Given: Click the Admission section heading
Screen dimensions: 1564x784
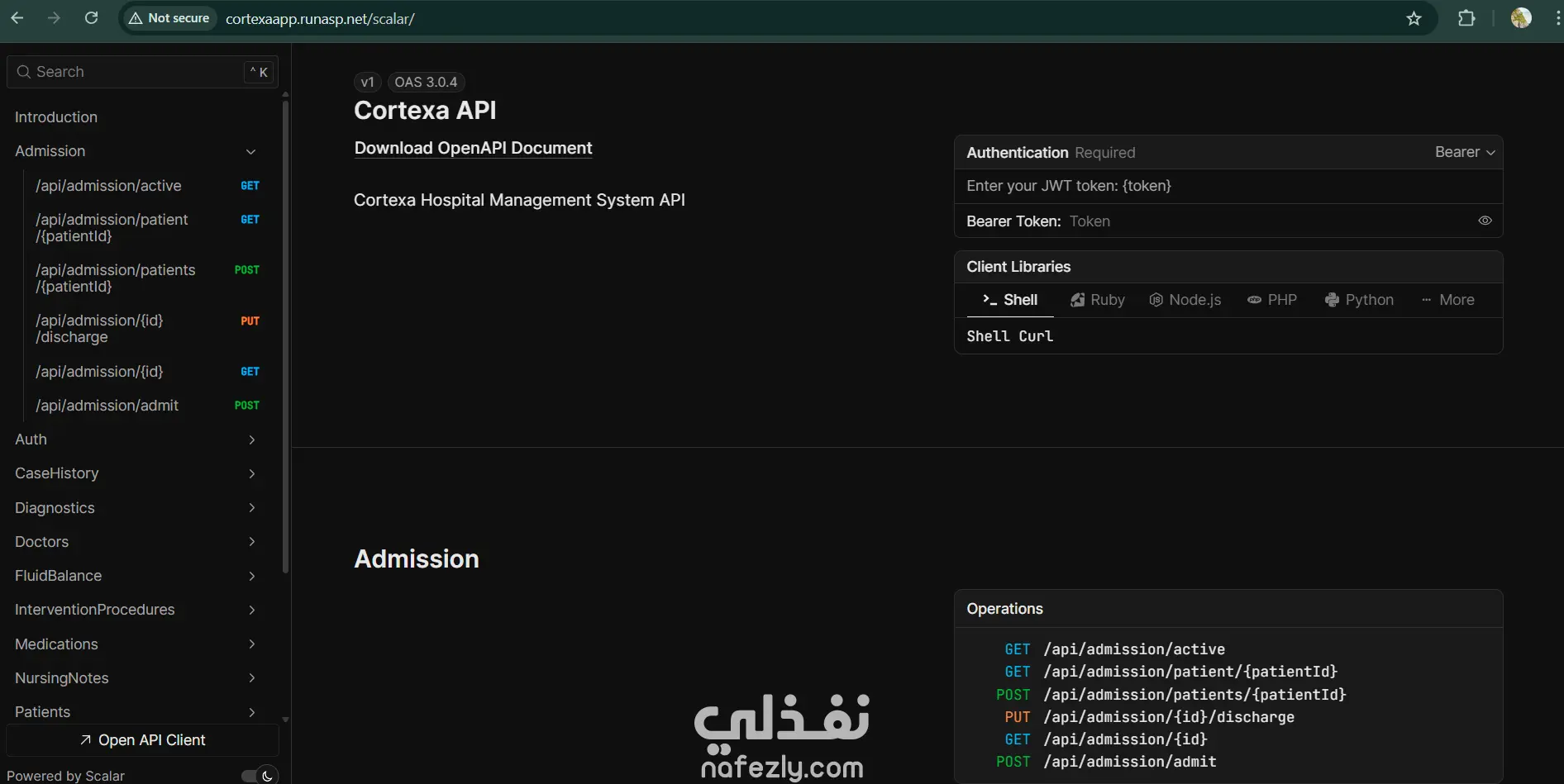Looking at the screenshot, I should pos(417,559).
